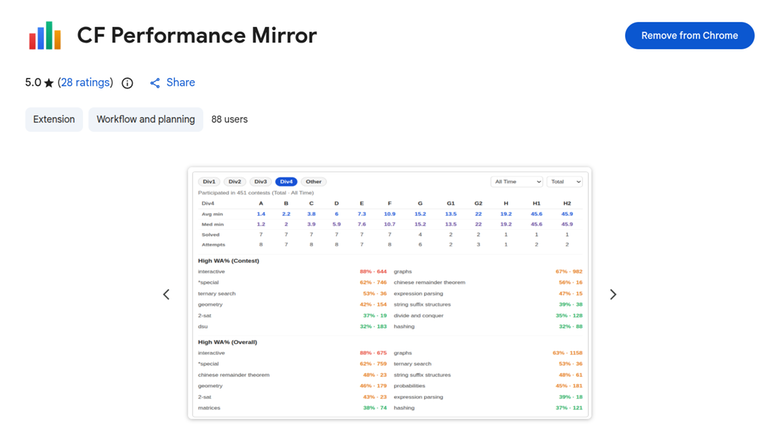Remove the extension from Chrome

[x=689, y=35]
